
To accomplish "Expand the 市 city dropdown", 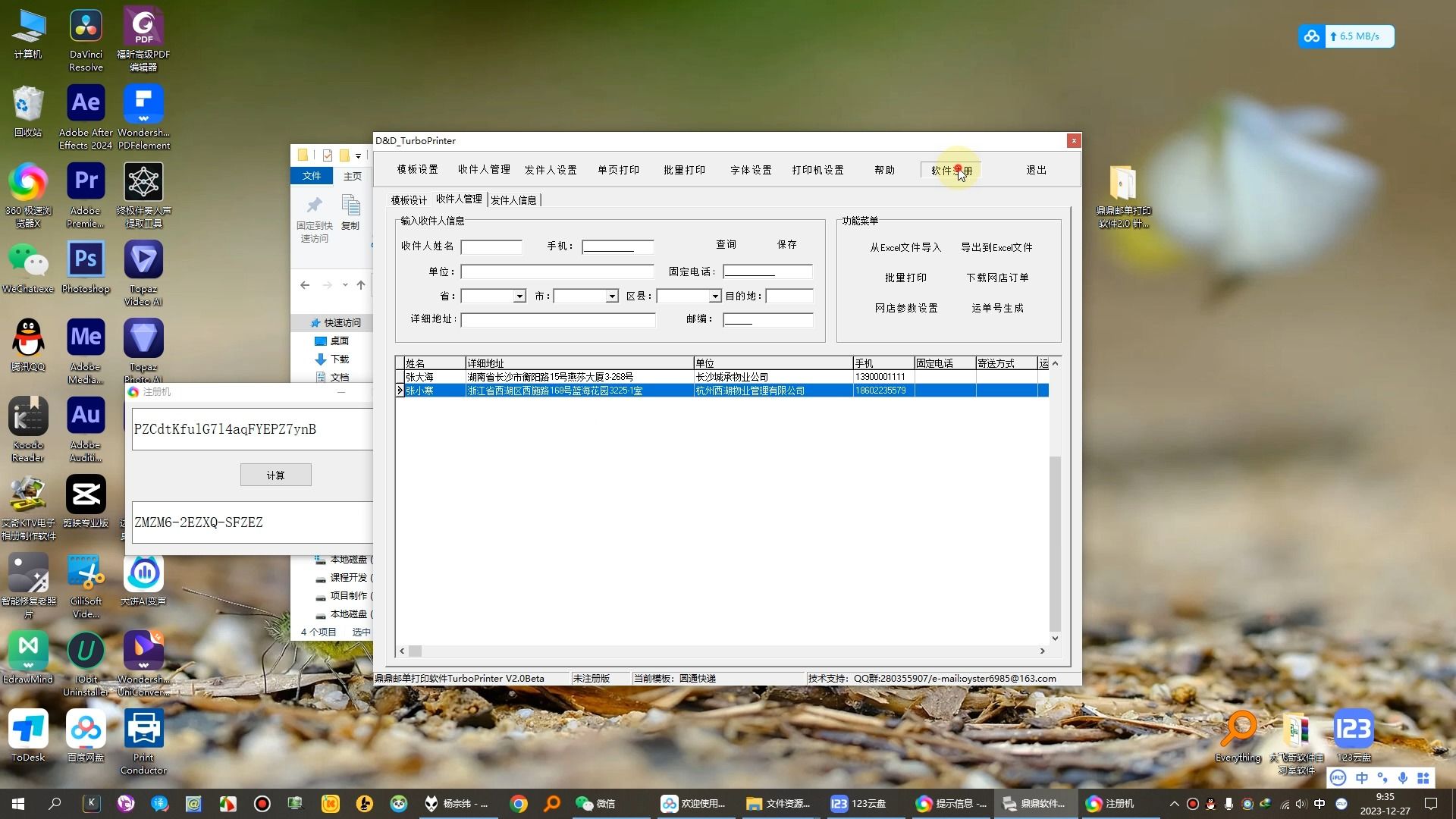I will click(612, 297).
